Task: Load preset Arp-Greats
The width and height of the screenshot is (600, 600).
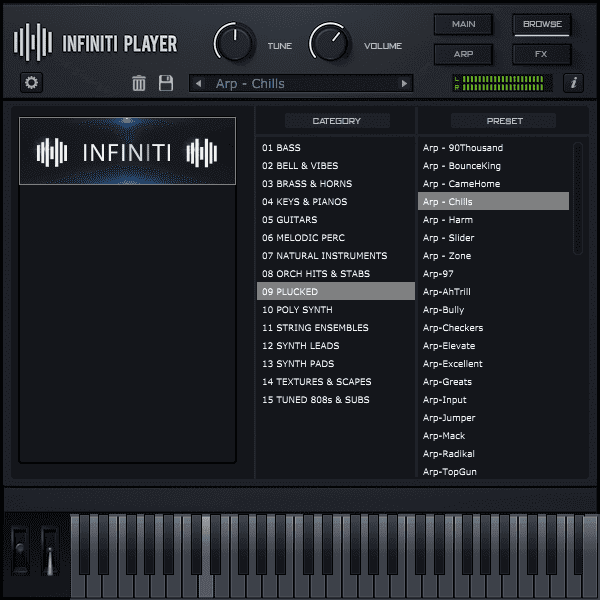Action: click(494, 382)
